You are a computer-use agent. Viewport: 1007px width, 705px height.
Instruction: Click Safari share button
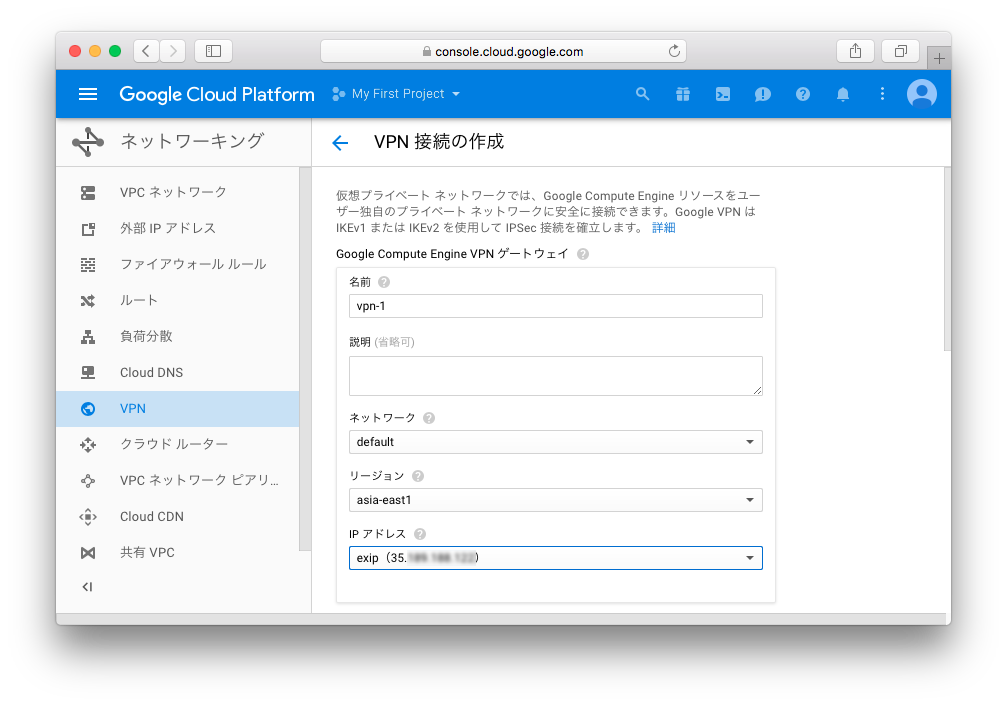click(x=855, y=51)
